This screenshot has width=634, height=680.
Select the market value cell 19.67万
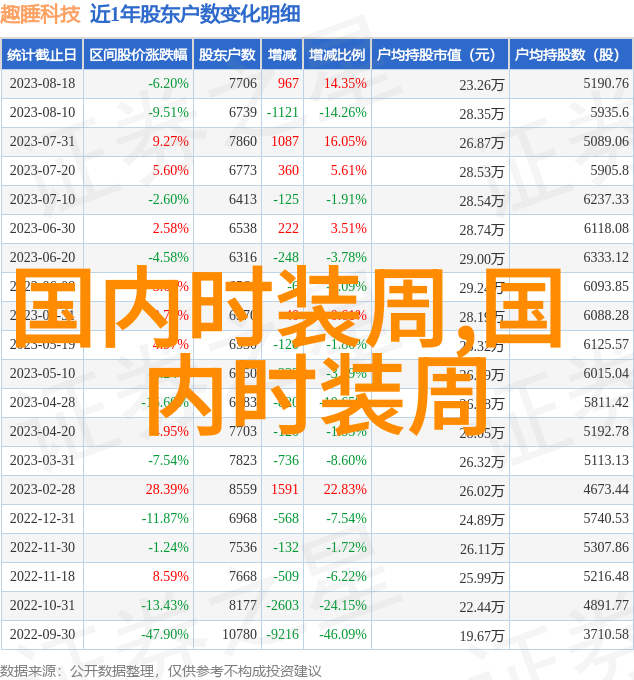pos(482,636)
